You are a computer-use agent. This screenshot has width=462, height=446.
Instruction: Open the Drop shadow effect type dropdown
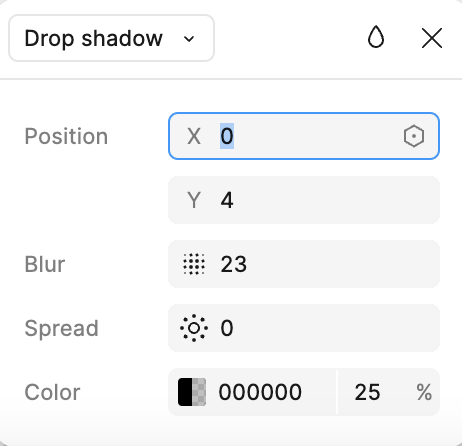coord(111,38)
